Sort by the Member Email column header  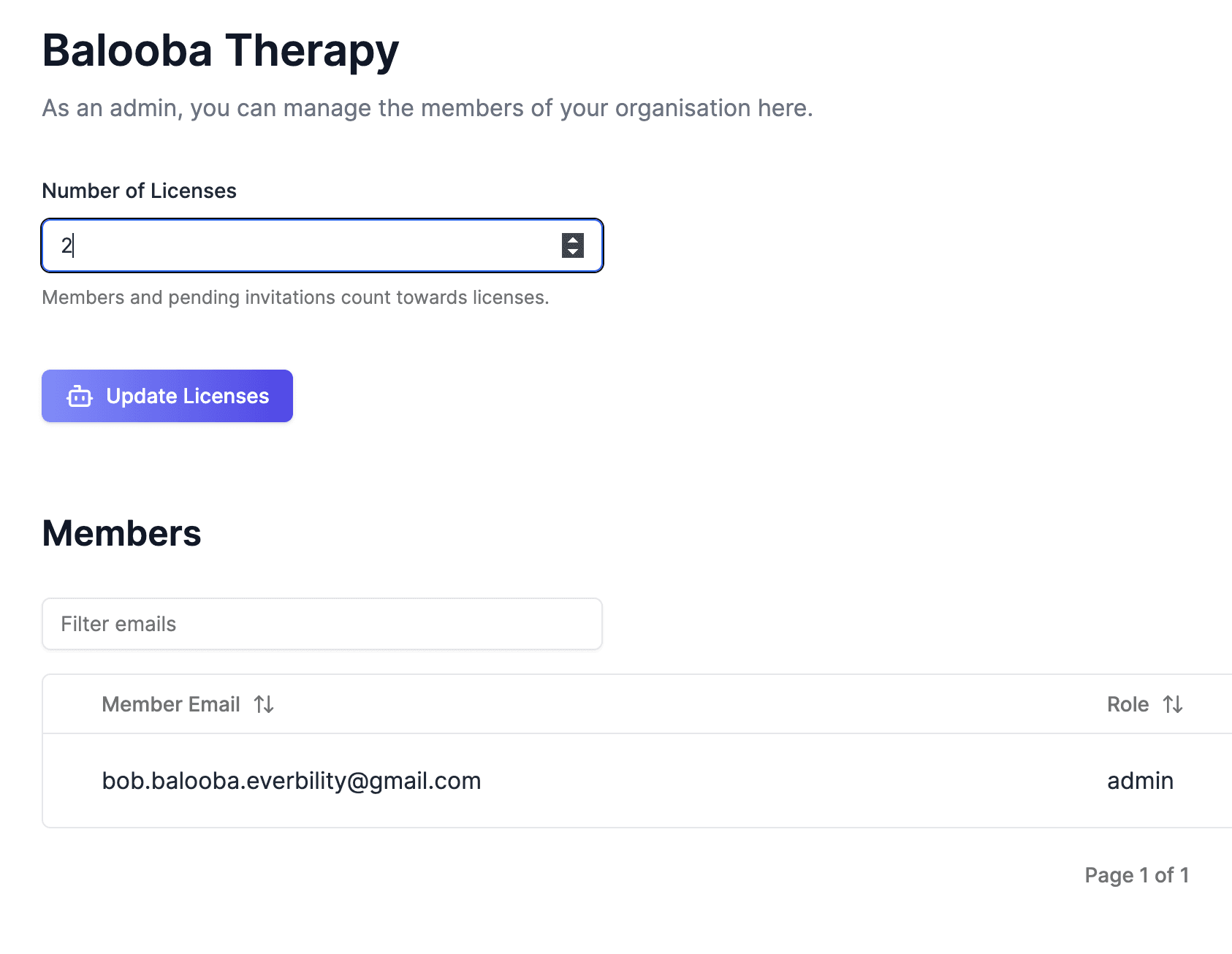click(171, 704)
